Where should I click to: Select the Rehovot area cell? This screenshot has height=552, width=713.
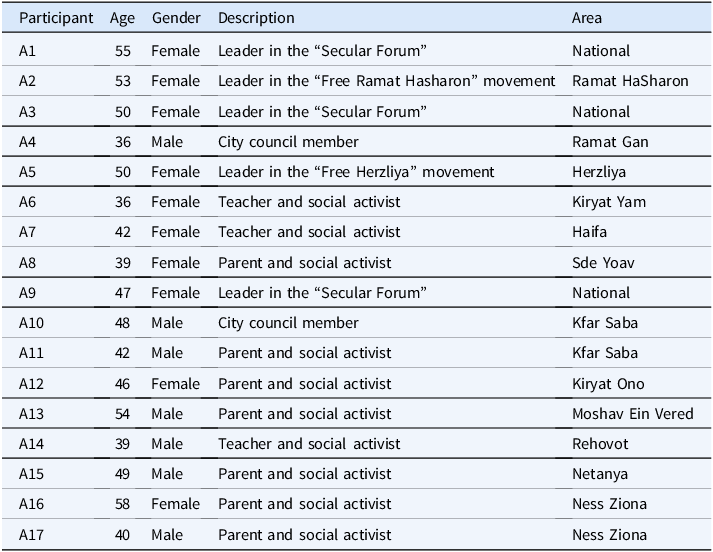coord(600,444)
